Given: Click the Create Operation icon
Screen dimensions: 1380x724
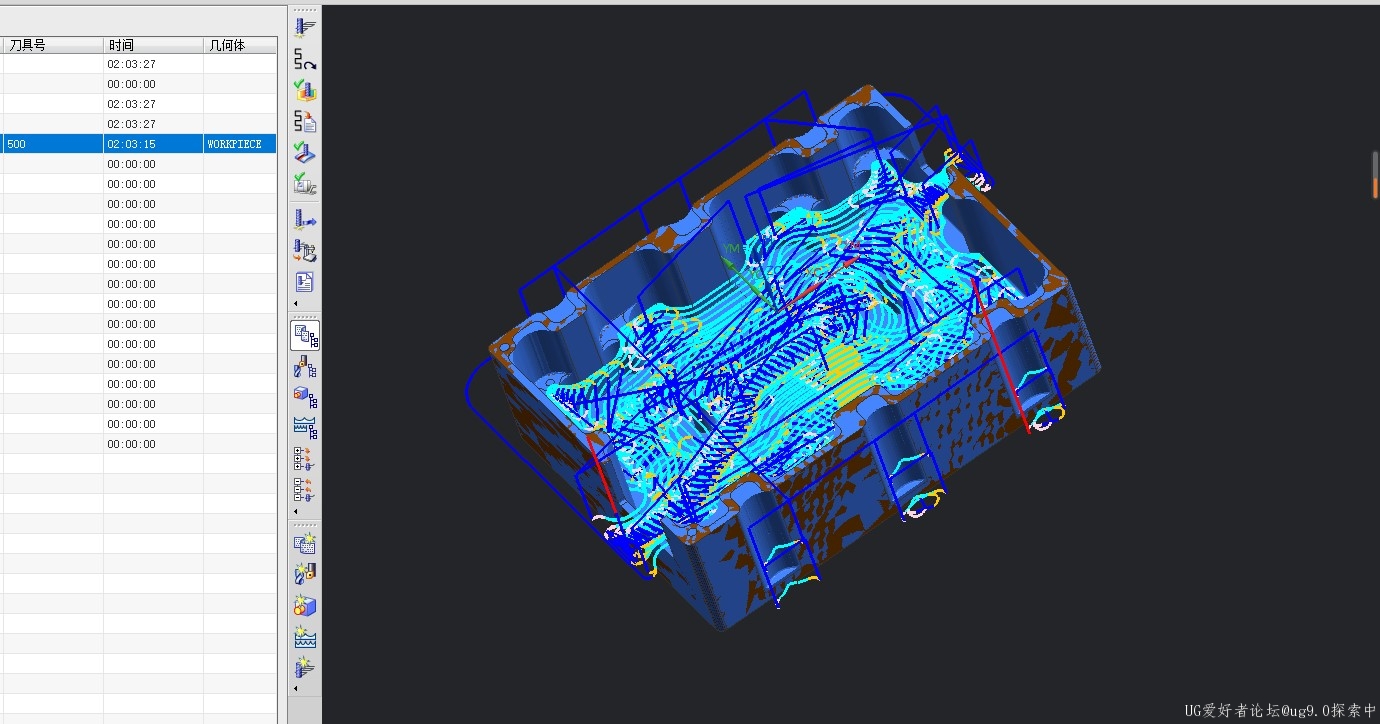Looking at the screenshot, I should [305, 667].
